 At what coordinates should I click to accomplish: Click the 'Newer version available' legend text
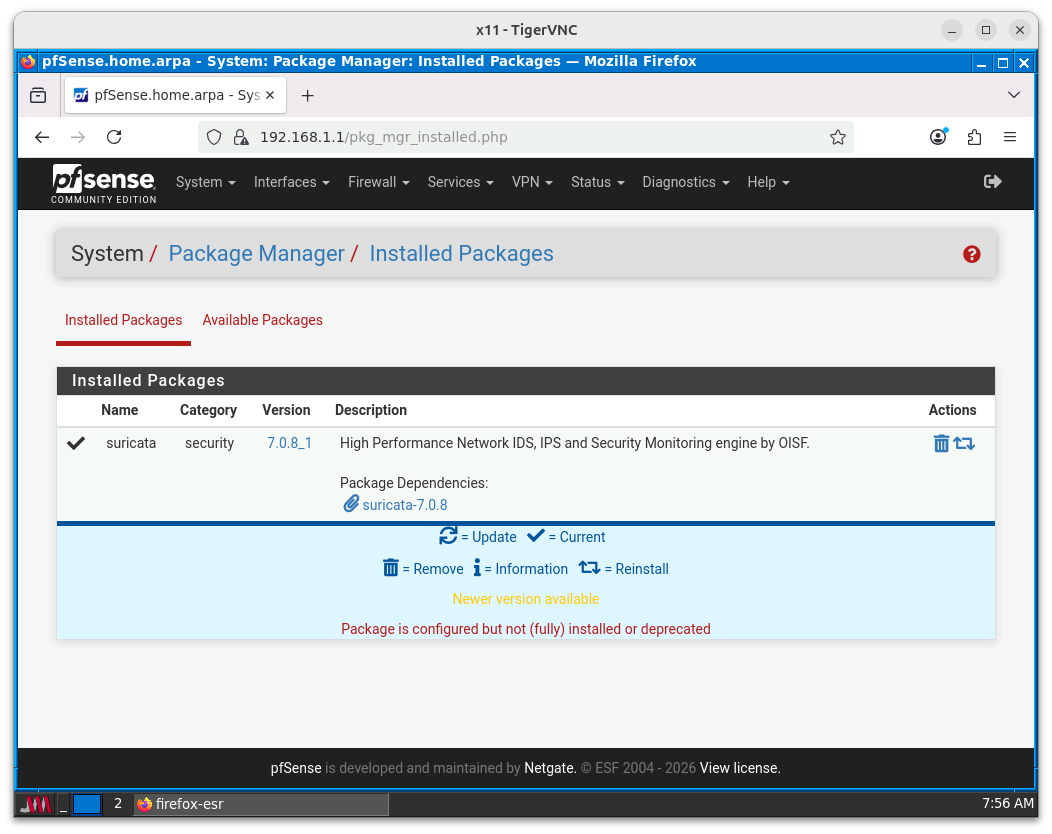click(x=525, y=599)
